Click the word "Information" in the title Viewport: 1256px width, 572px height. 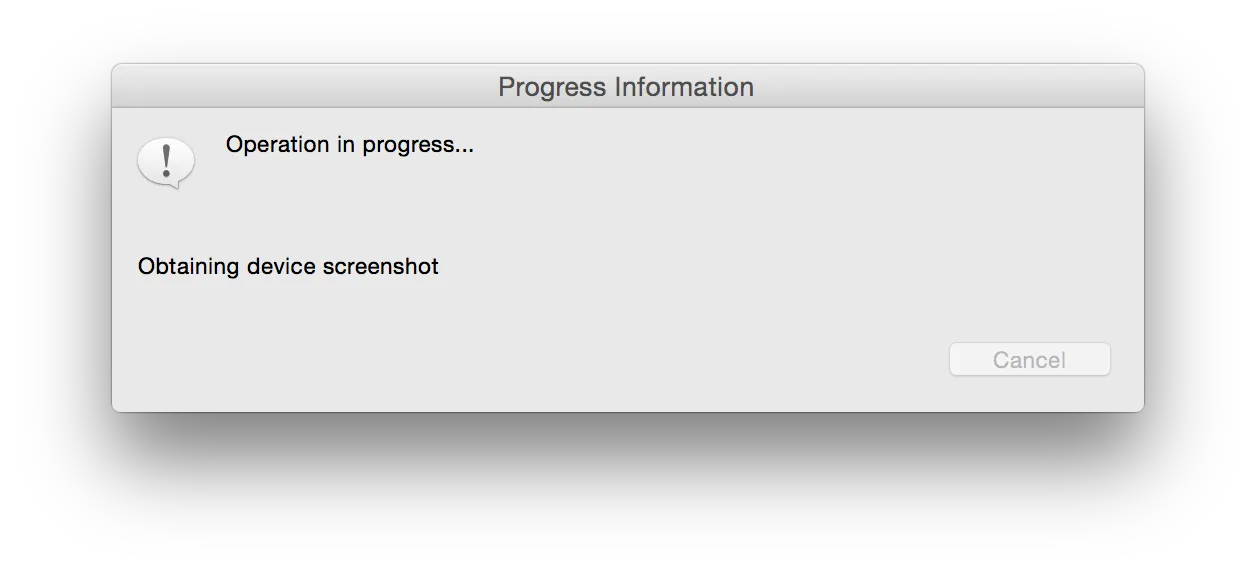click(684, 88)
